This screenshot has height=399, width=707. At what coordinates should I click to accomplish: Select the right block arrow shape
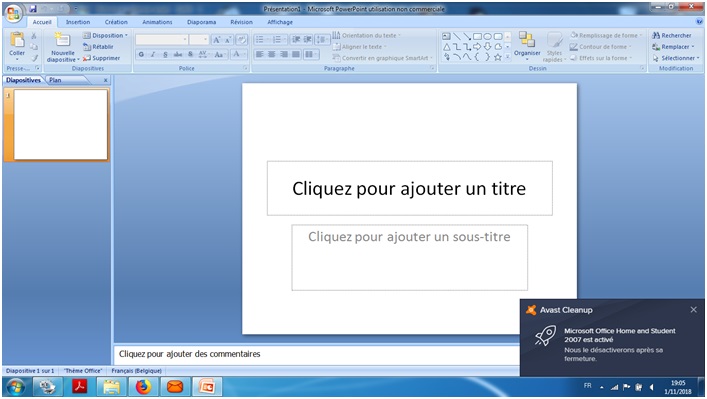[x=477, y=46]
